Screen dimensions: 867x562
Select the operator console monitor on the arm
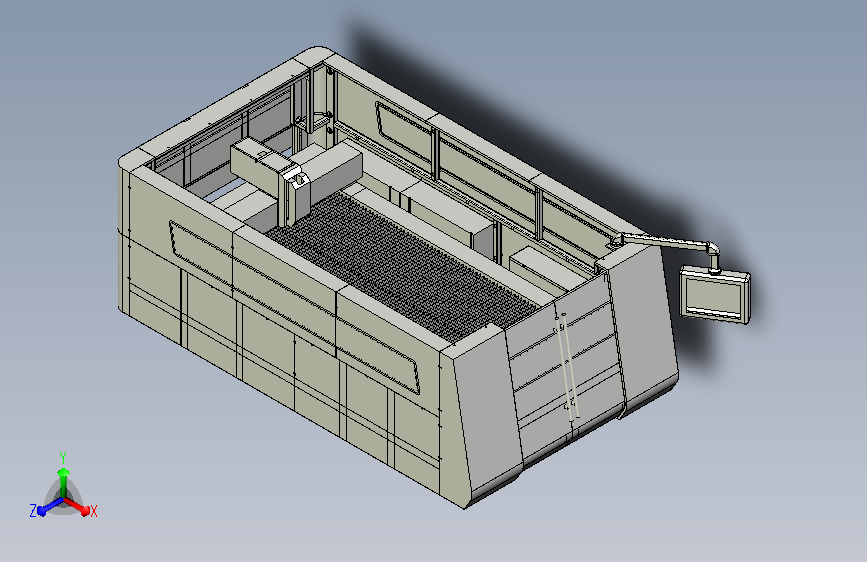[714, 295]
